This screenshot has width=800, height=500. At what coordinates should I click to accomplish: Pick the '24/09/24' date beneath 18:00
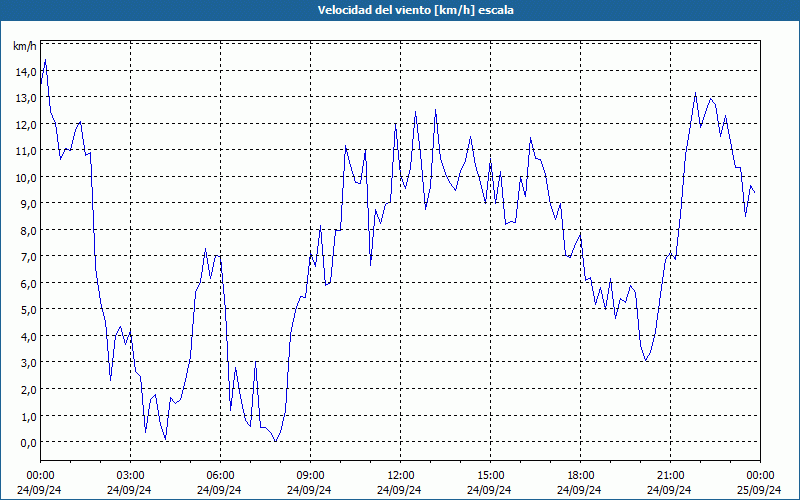580,490
